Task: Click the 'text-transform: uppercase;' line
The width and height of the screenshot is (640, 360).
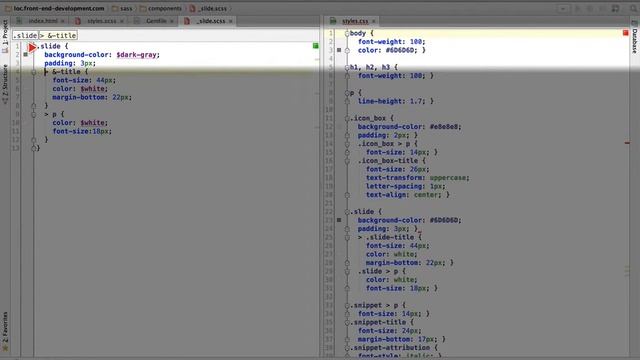Action: point(418,178)
